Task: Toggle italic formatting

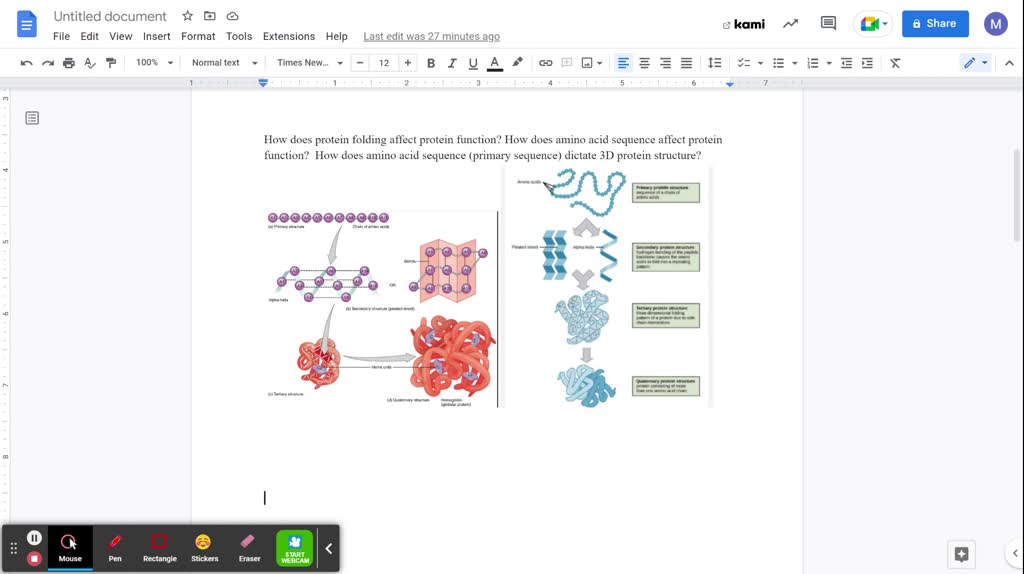Action: pyautogui.click(x=452, y=63)
